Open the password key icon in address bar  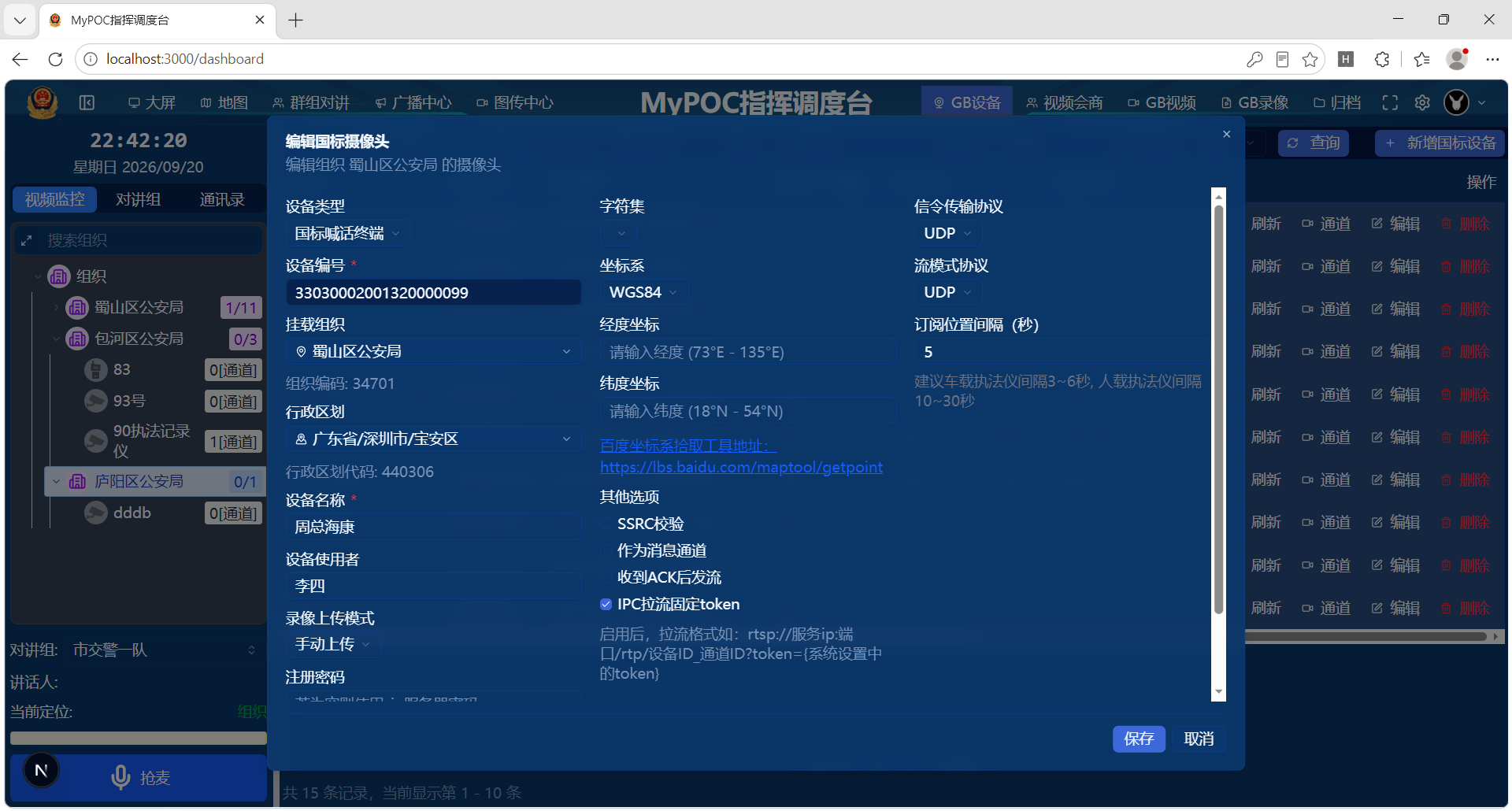coord(1254,59)
